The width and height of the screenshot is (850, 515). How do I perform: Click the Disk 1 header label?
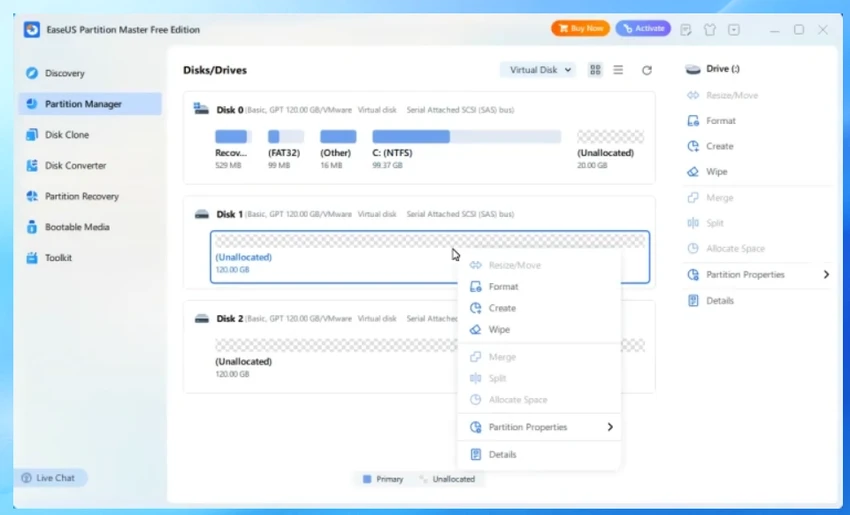click(x=230, y=214)
